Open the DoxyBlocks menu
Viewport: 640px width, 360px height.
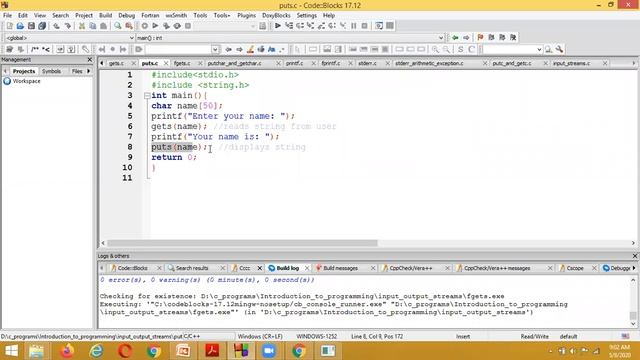(x=276, y=16)
